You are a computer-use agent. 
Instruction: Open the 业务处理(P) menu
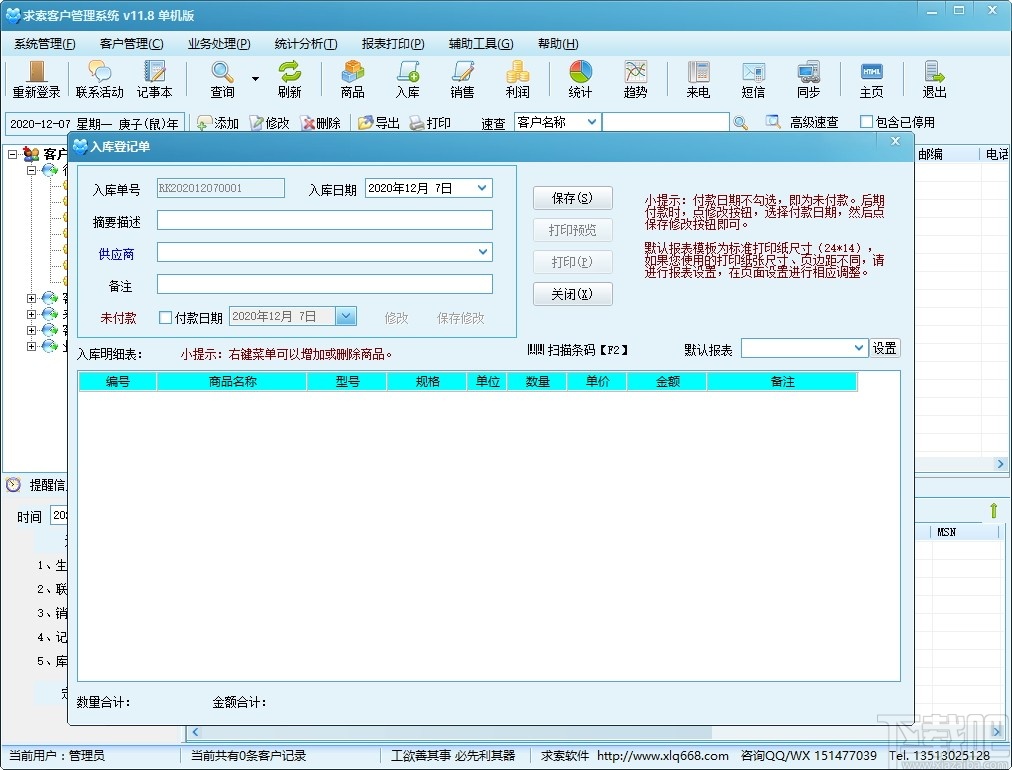[x=219, y=44]
